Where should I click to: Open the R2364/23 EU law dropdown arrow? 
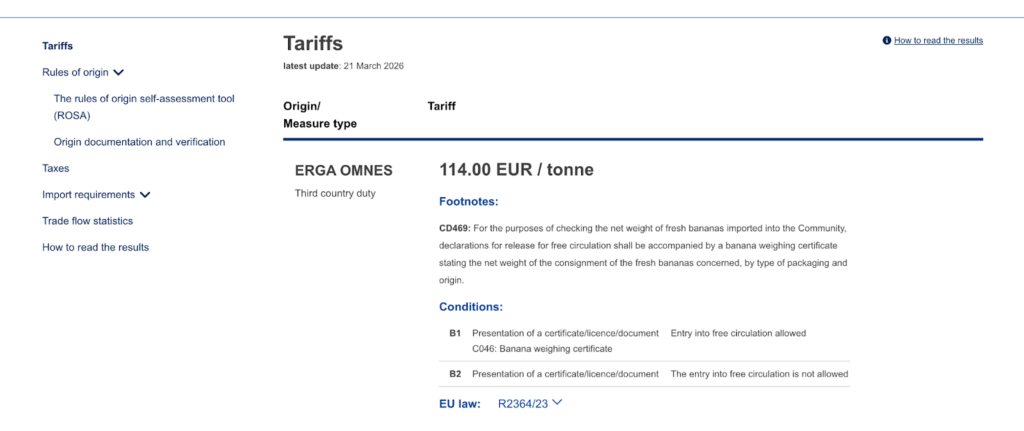tap(556, 403)
